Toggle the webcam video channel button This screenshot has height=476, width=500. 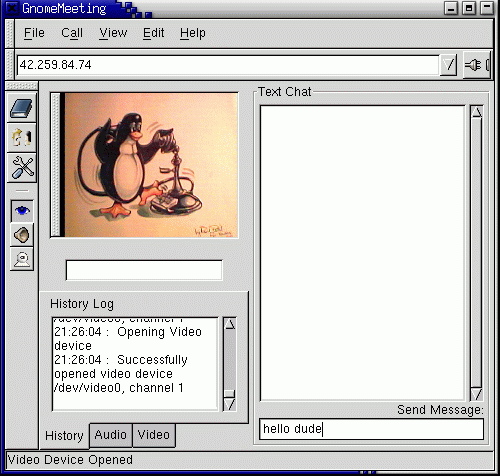point(22,259)
